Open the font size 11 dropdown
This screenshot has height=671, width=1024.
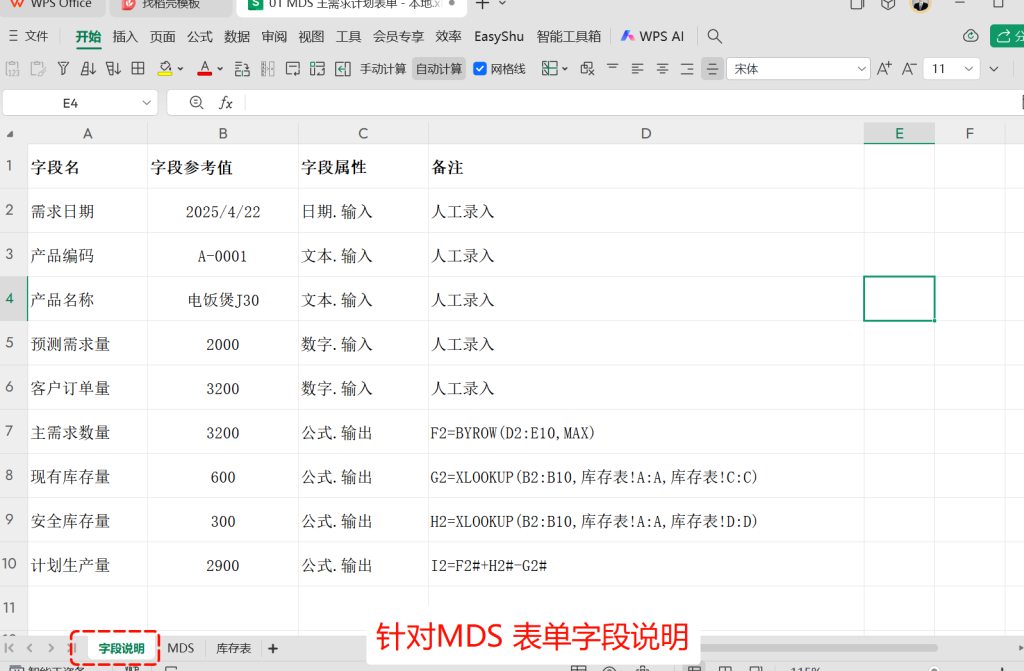pyautogui.click(x=968, y=69)
